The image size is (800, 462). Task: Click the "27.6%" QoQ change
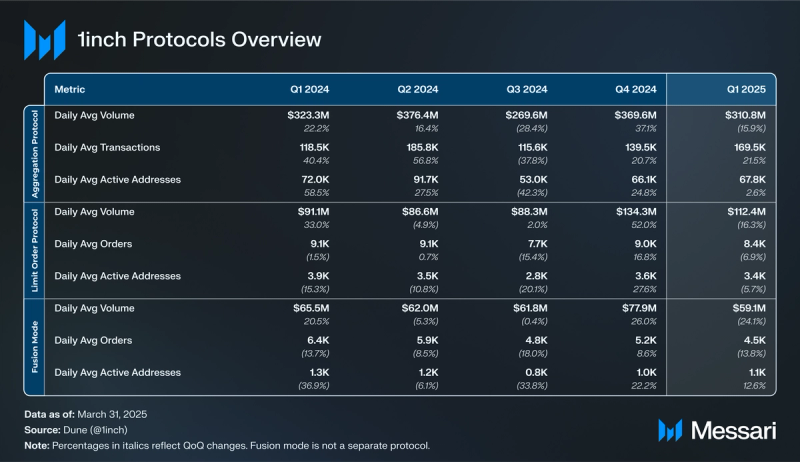(644, 289)
